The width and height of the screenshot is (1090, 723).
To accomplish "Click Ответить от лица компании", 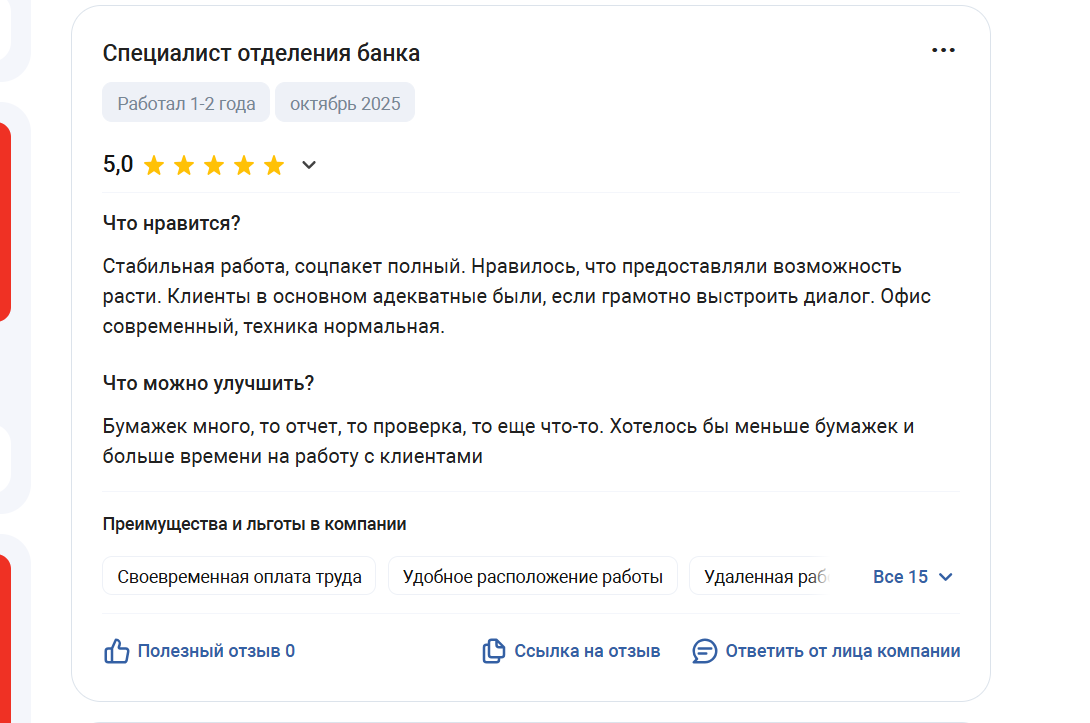I will 842,651.
